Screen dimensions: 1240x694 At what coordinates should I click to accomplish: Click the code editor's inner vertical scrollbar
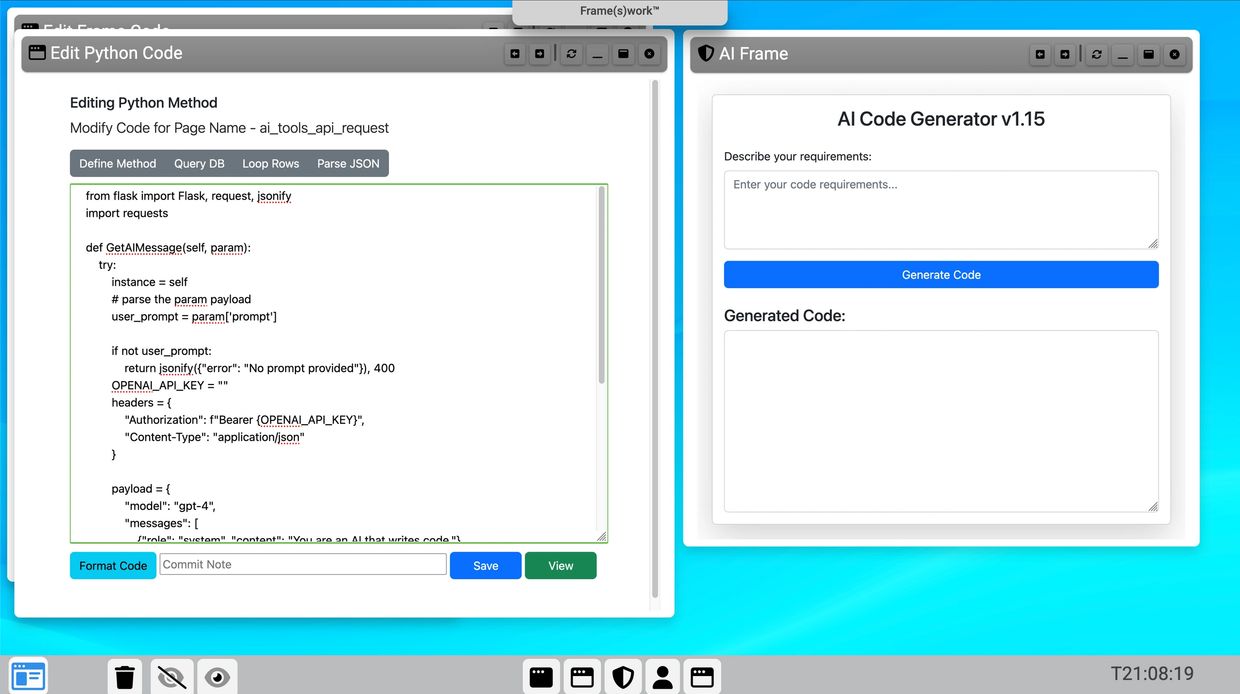coord(601,286)
